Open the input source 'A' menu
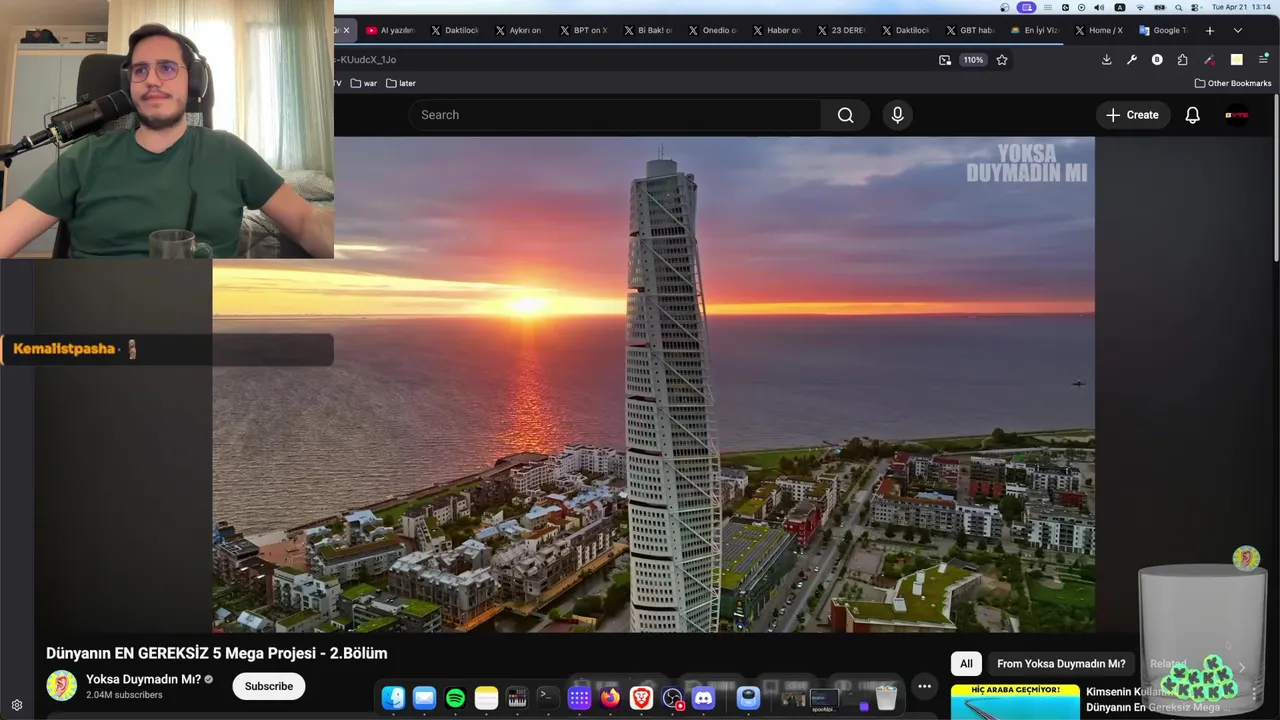This screenshot has width=1280, height=720. coord(1119,7)
